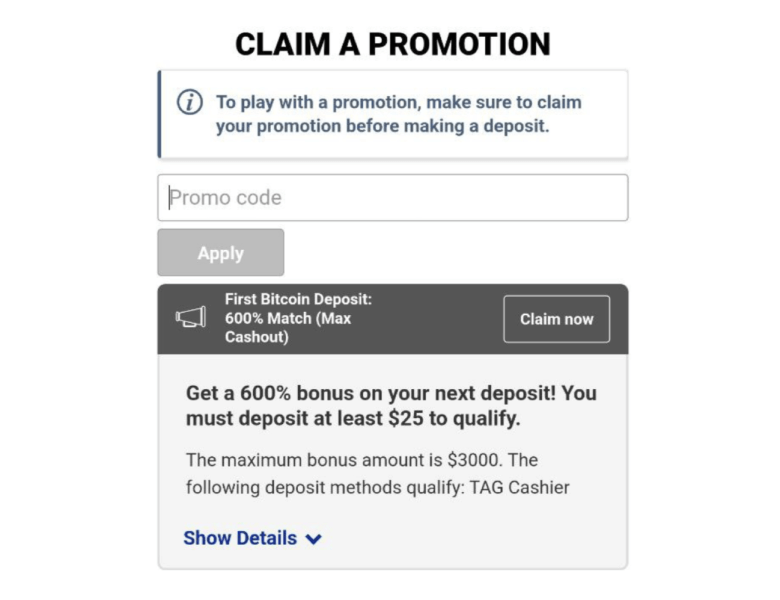The width and height of the screenshot is (780, 600).
Task: Click the chevron arrow beside Show Details
Action: point(314,539)
